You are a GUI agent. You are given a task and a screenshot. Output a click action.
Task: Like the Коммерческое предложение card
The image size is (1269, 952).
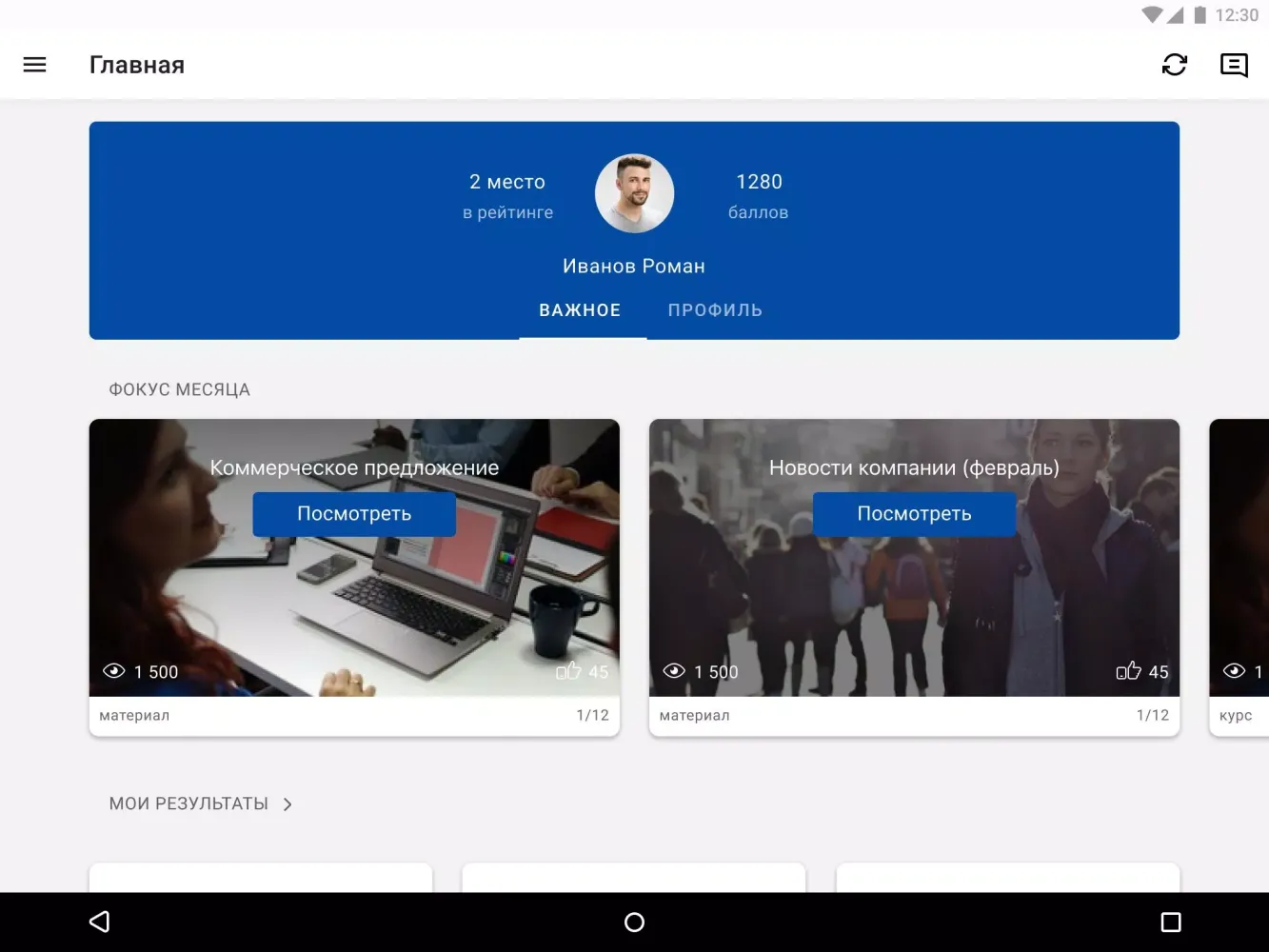[x=568, y=671]
